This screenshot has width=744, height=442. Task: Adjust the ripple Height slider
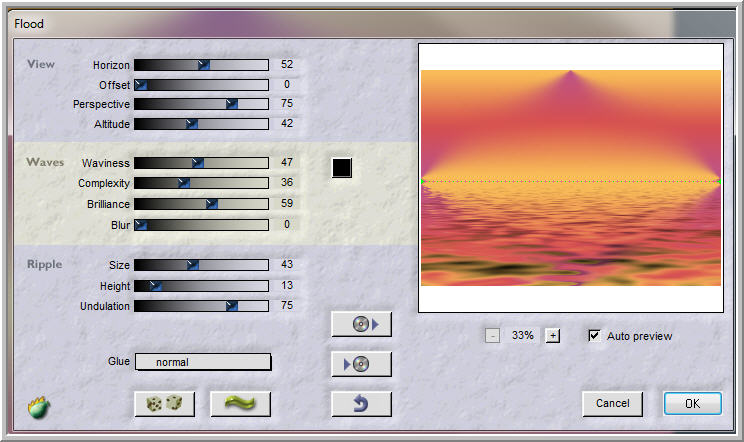pos(201,285)
